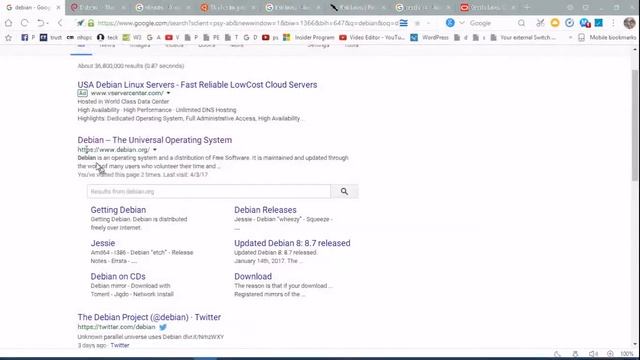
Task: Open the Insider Program bookmark
Action: pos(309,38)
